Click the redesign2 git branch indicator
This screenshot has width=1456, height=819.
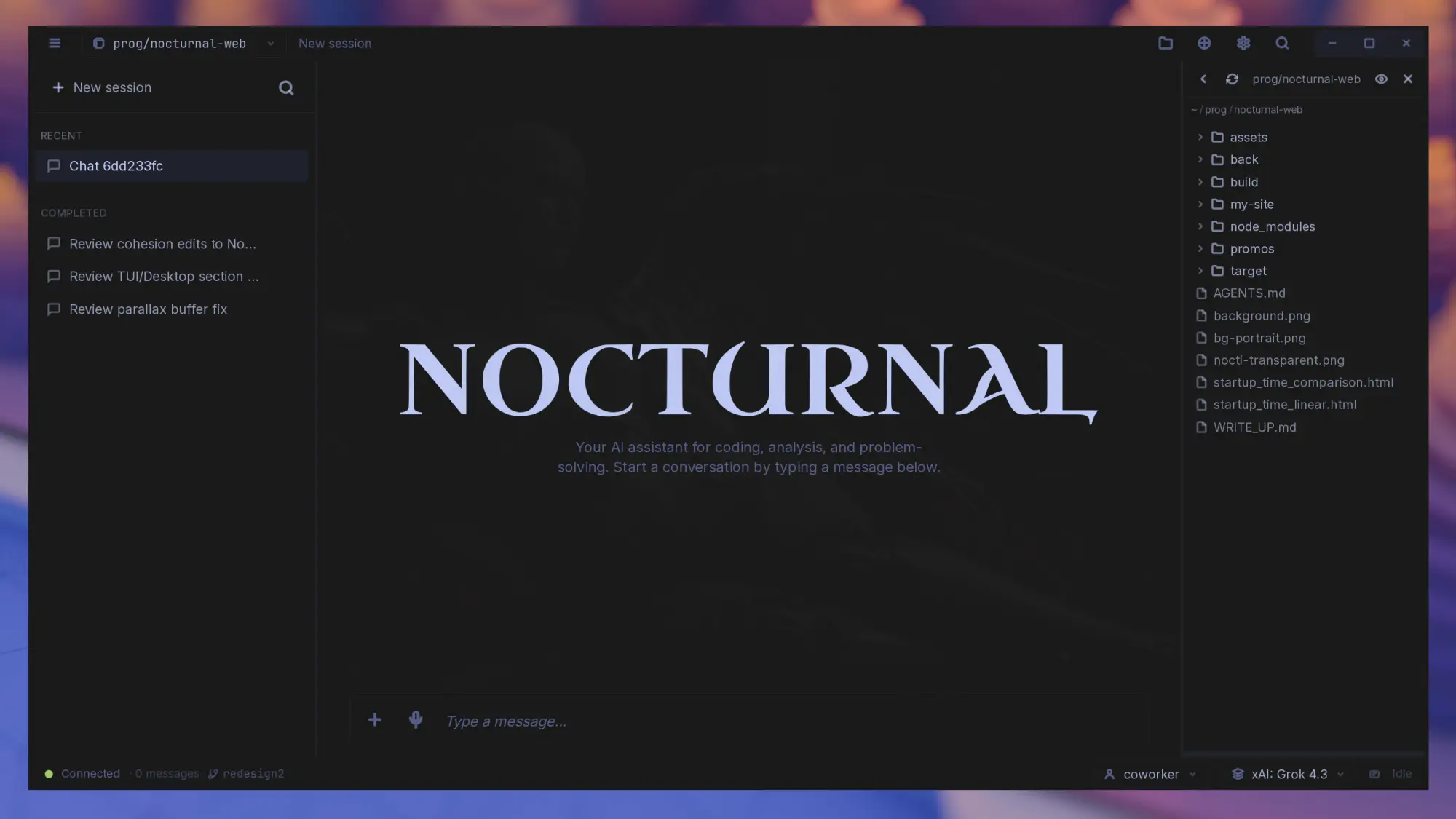click(246, 774)
